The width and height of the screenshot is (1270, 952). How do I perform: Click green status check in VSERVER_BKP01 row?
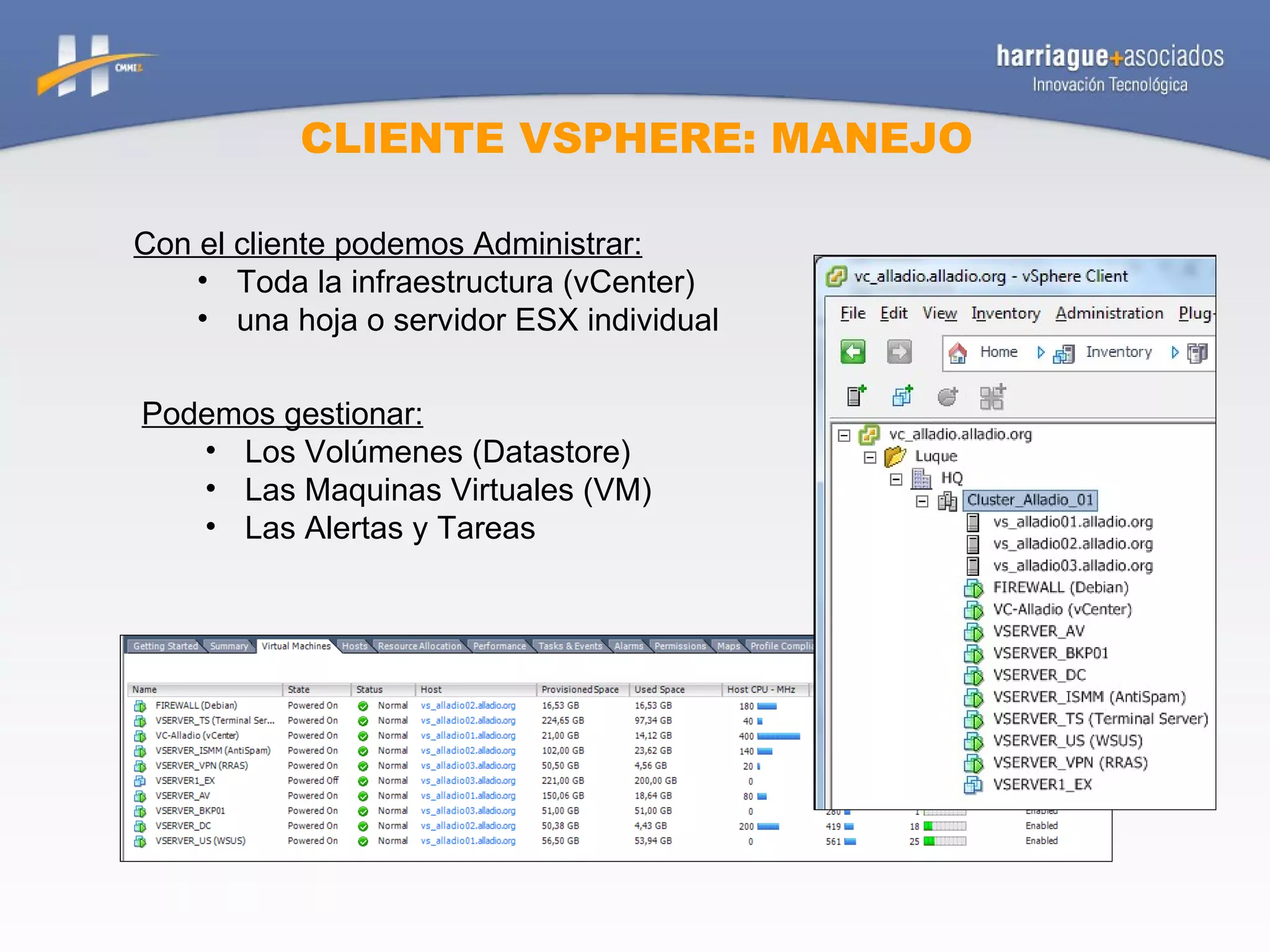pos(363,811)
